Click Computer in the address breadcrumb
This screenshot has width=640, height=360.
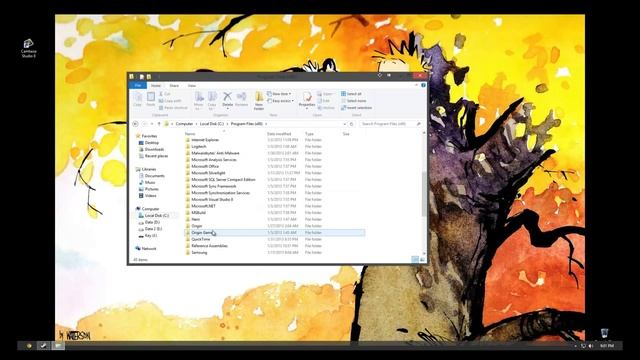184,124
